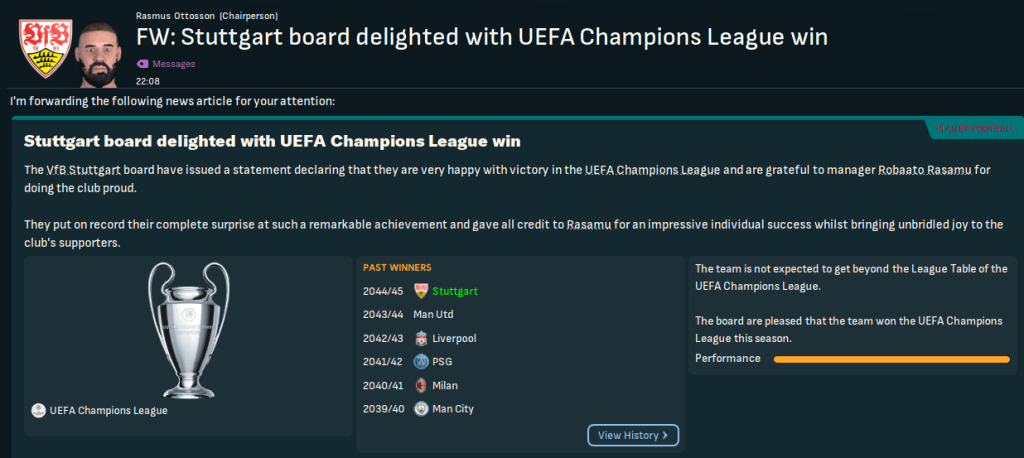Click the small UEFA Champions League competition icon
Image resolution: width=1024 pixels, height=458 pixels.
pyautogui.click(x=38, y=410)
